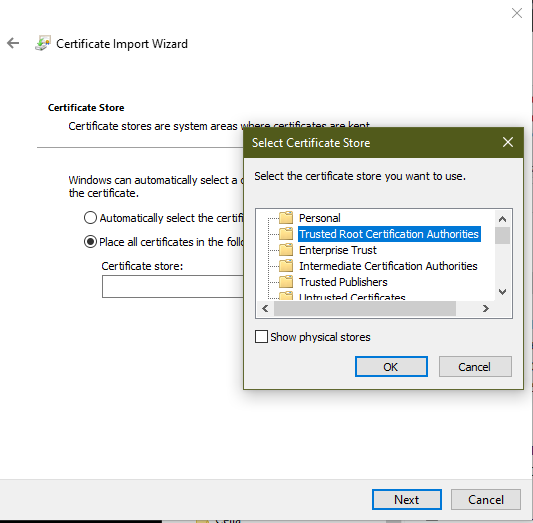Cancel the Certificate Import Wizard
Viewport: 533px width, 523px height.
(x=486, y=499)
